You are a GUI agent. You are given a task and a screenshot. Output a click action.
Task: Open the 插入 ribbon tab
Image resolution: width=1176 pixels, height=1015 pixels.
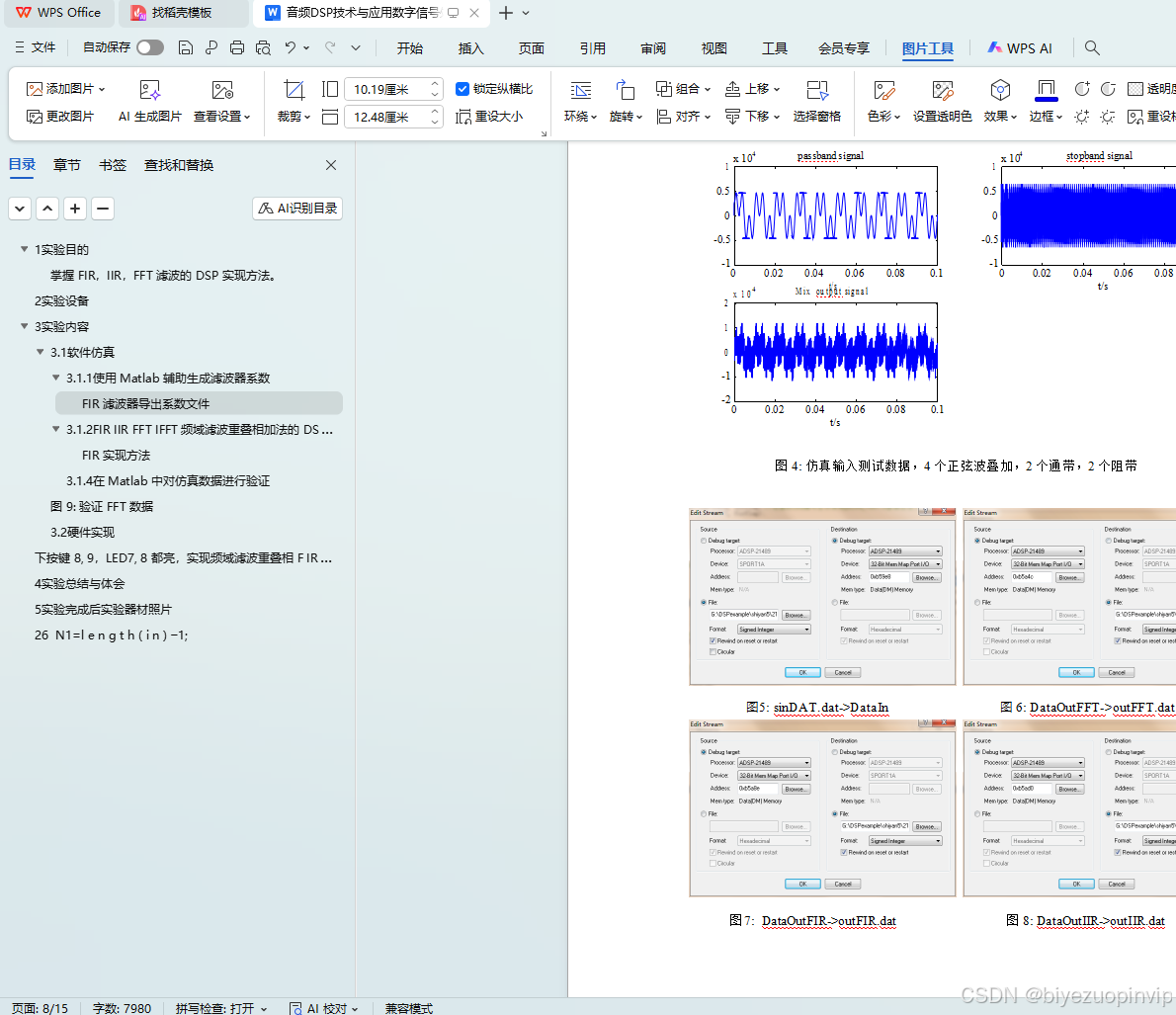coord(470,48)
